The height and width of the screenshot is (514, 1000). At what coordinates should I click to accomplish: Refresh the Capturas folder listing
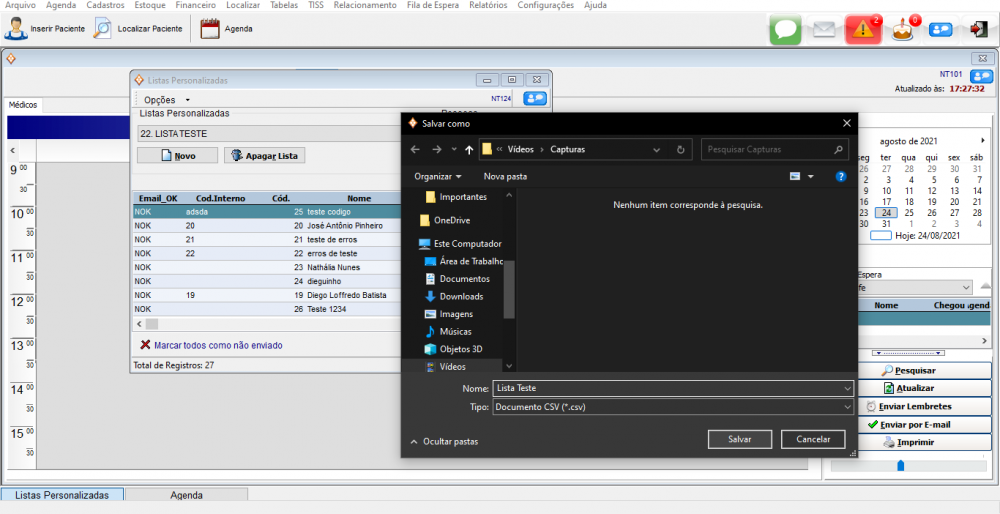coord(680,149)
